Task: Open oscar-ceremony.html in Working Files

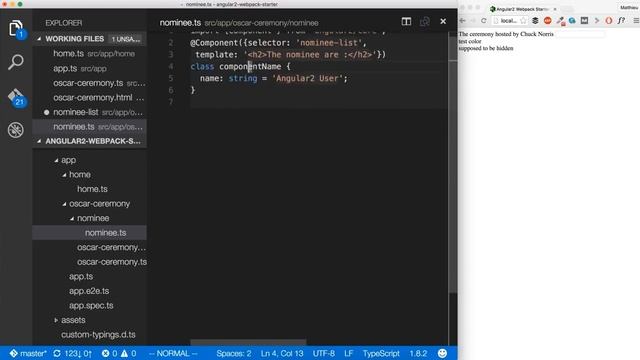Action: click(x=89, y=98)
